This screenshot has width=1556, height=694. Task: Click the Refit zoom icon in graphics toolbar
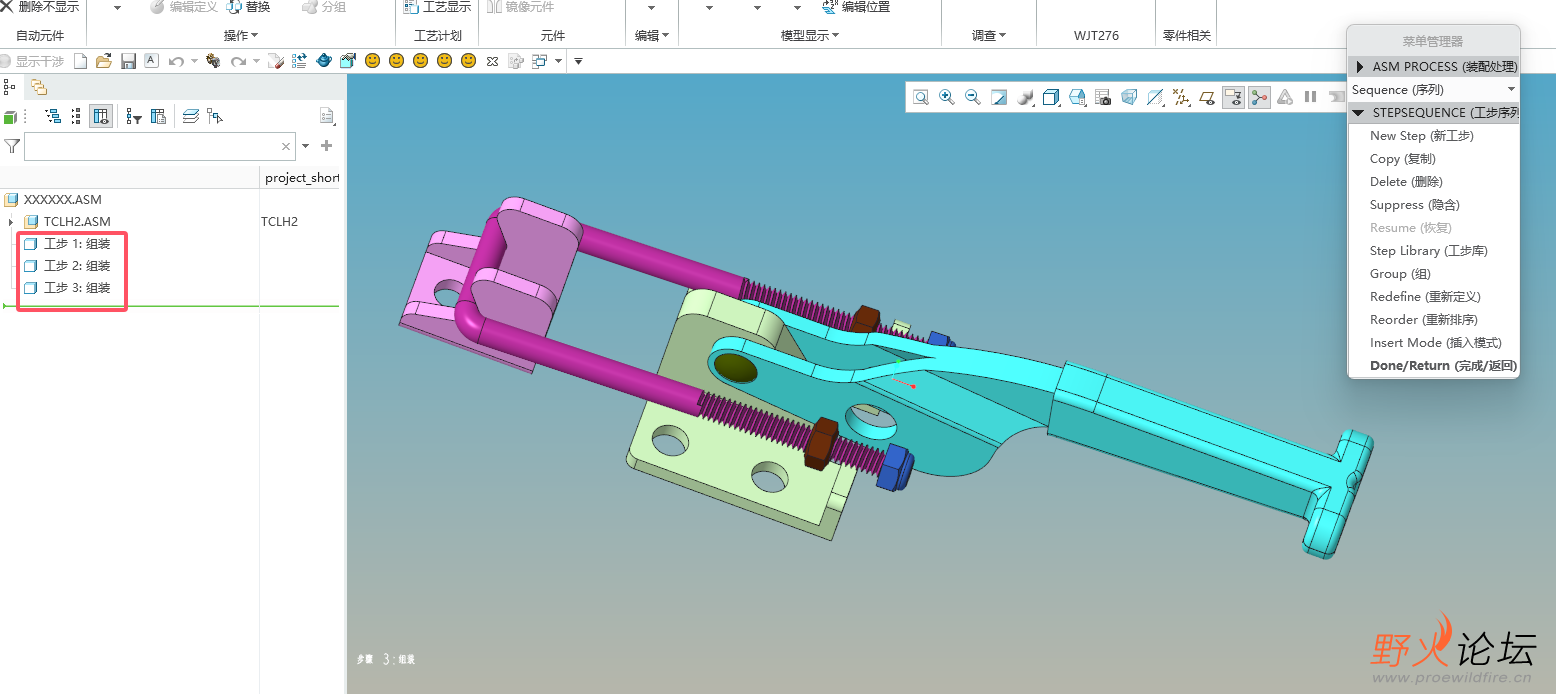pos(920,97)
